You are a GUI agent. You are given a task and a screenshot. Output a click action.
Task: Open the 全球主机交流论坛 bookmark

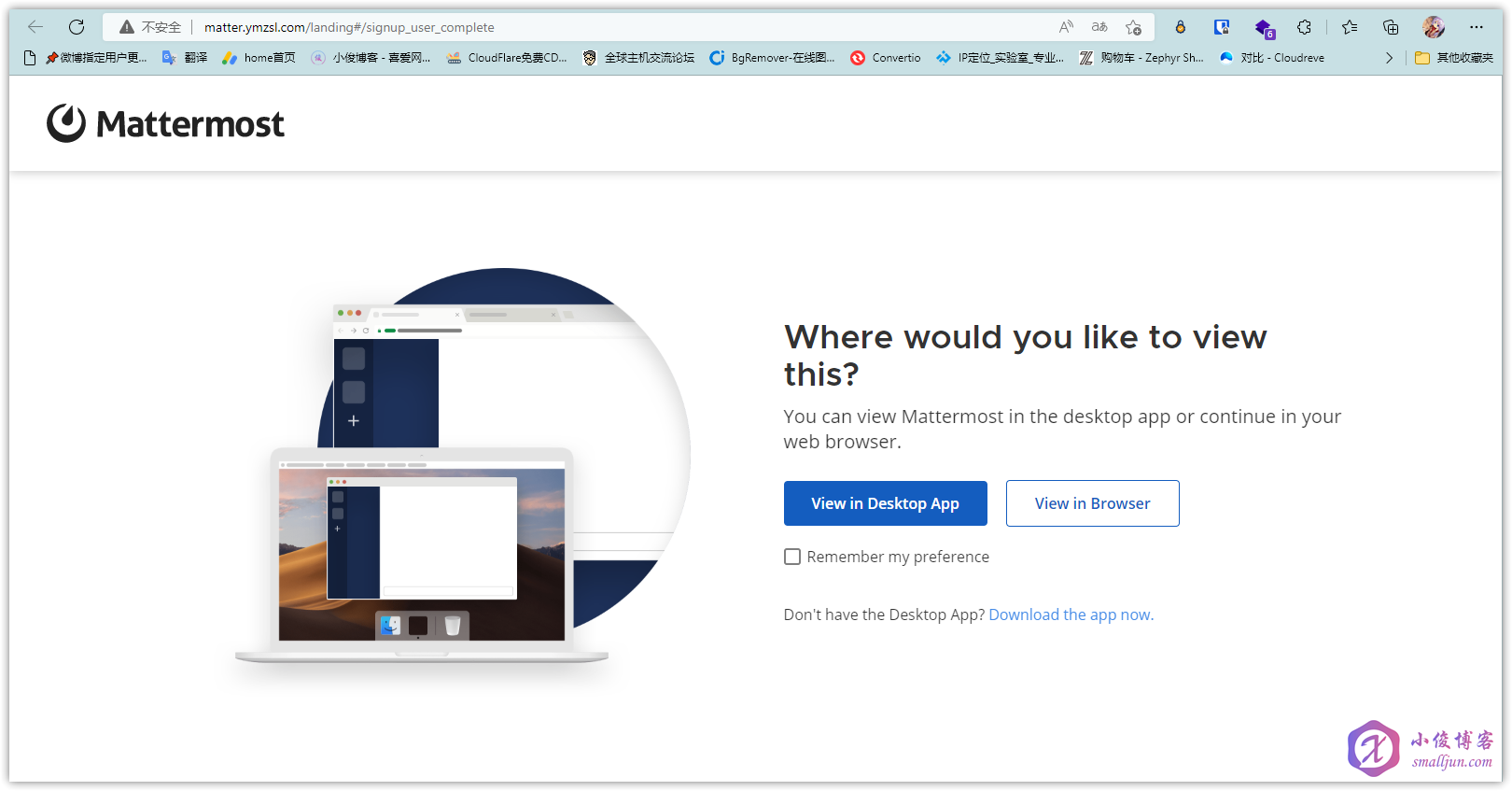coord(638,58)
